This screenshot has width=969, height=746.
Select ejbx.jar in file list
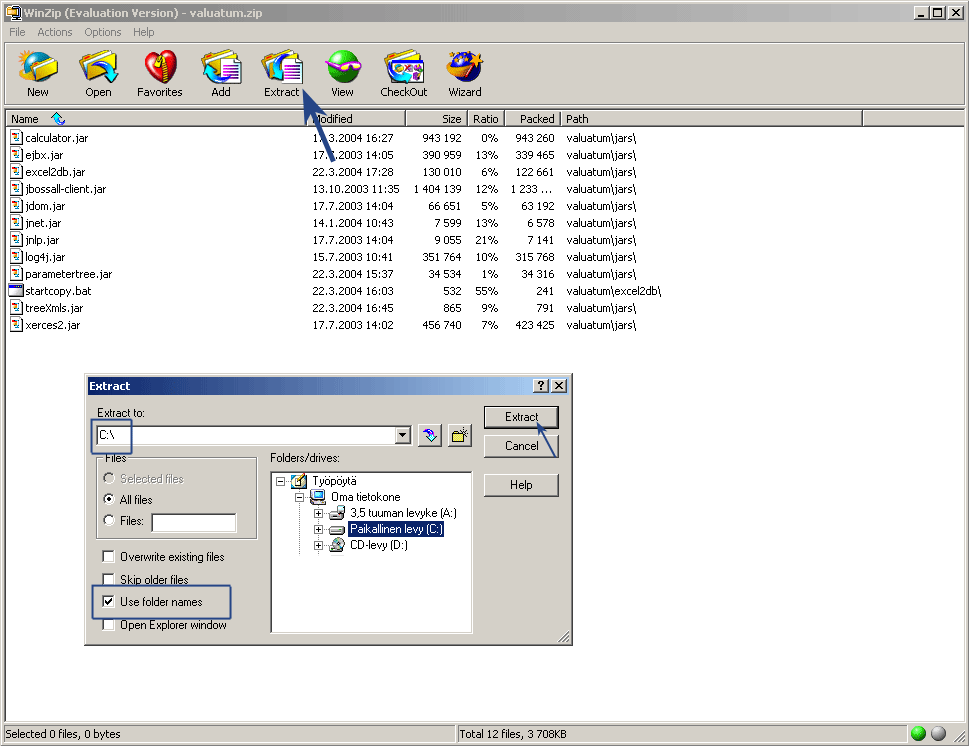(44, 155)
